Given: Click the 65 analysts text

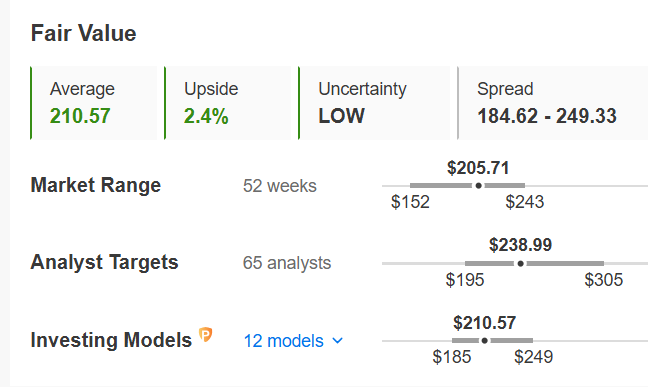Looking at the screenshot, I should (x=287, y=263).
